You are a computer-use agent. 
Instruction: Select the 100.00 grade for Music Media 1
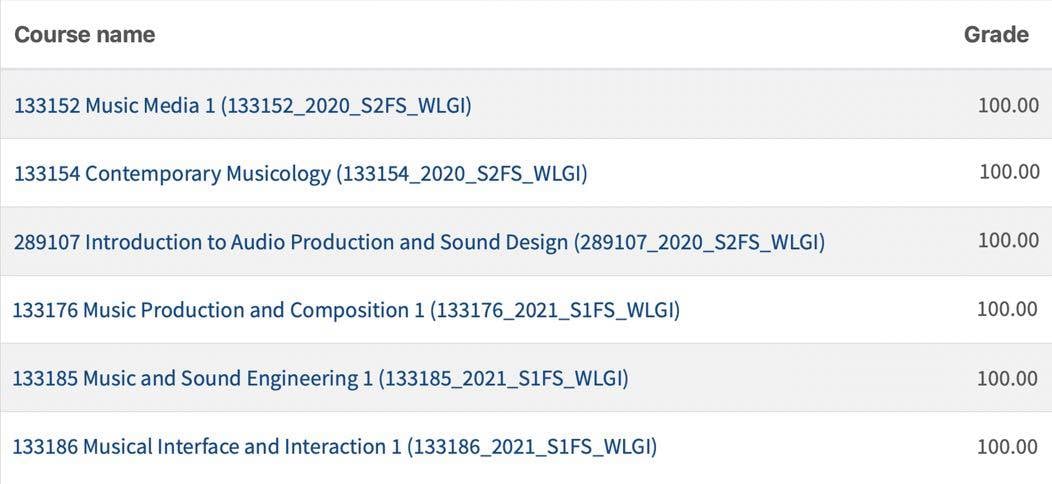[x=1008, y=105]
